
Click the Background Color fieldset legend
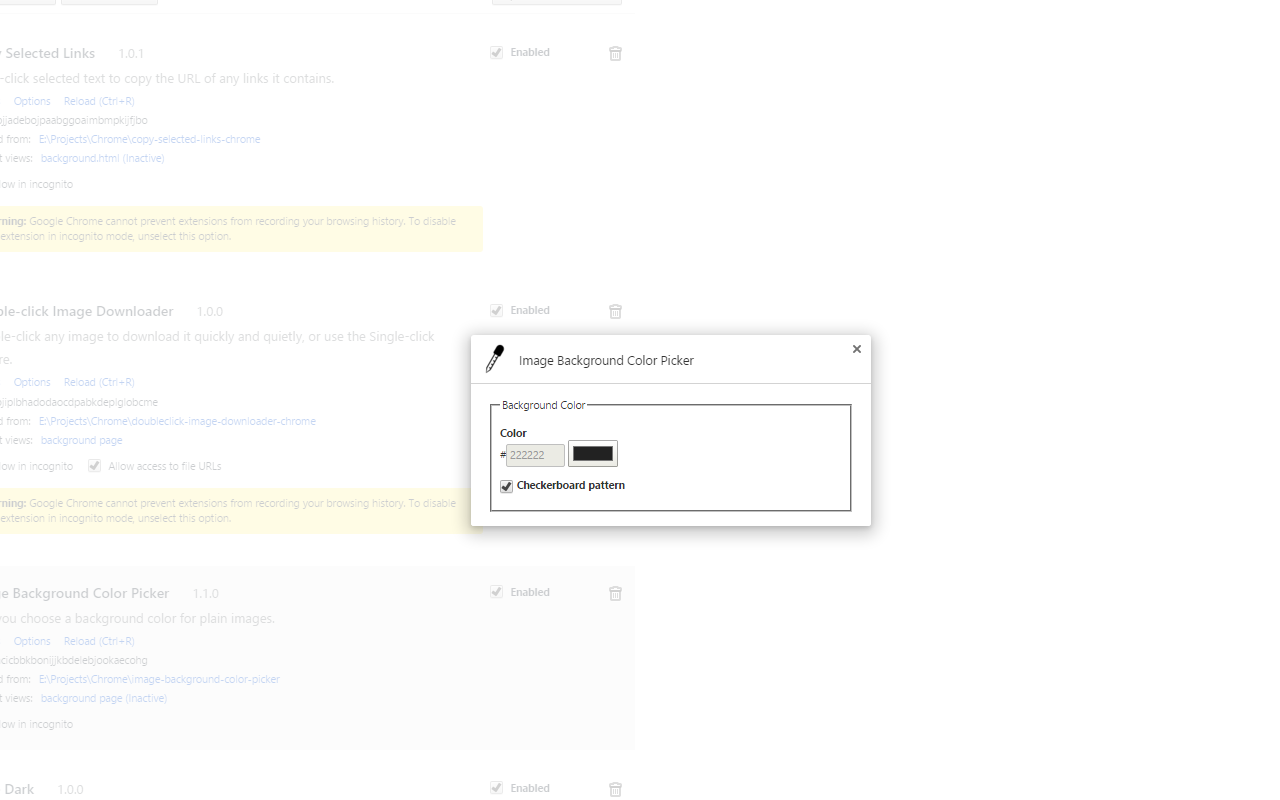click(x=543, y=405)
